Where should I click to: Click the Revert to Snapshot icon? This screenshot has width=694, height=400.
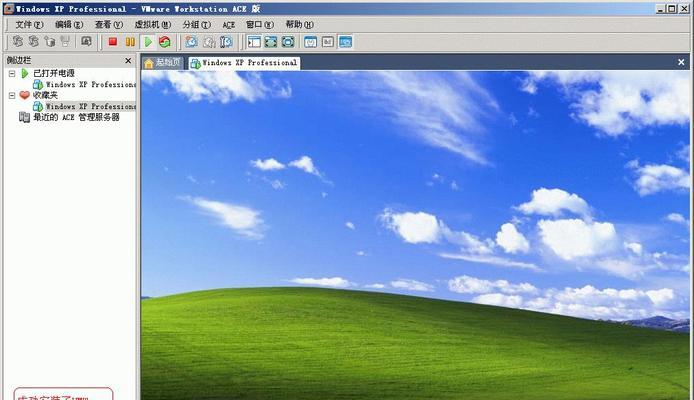tap(209, 42)
